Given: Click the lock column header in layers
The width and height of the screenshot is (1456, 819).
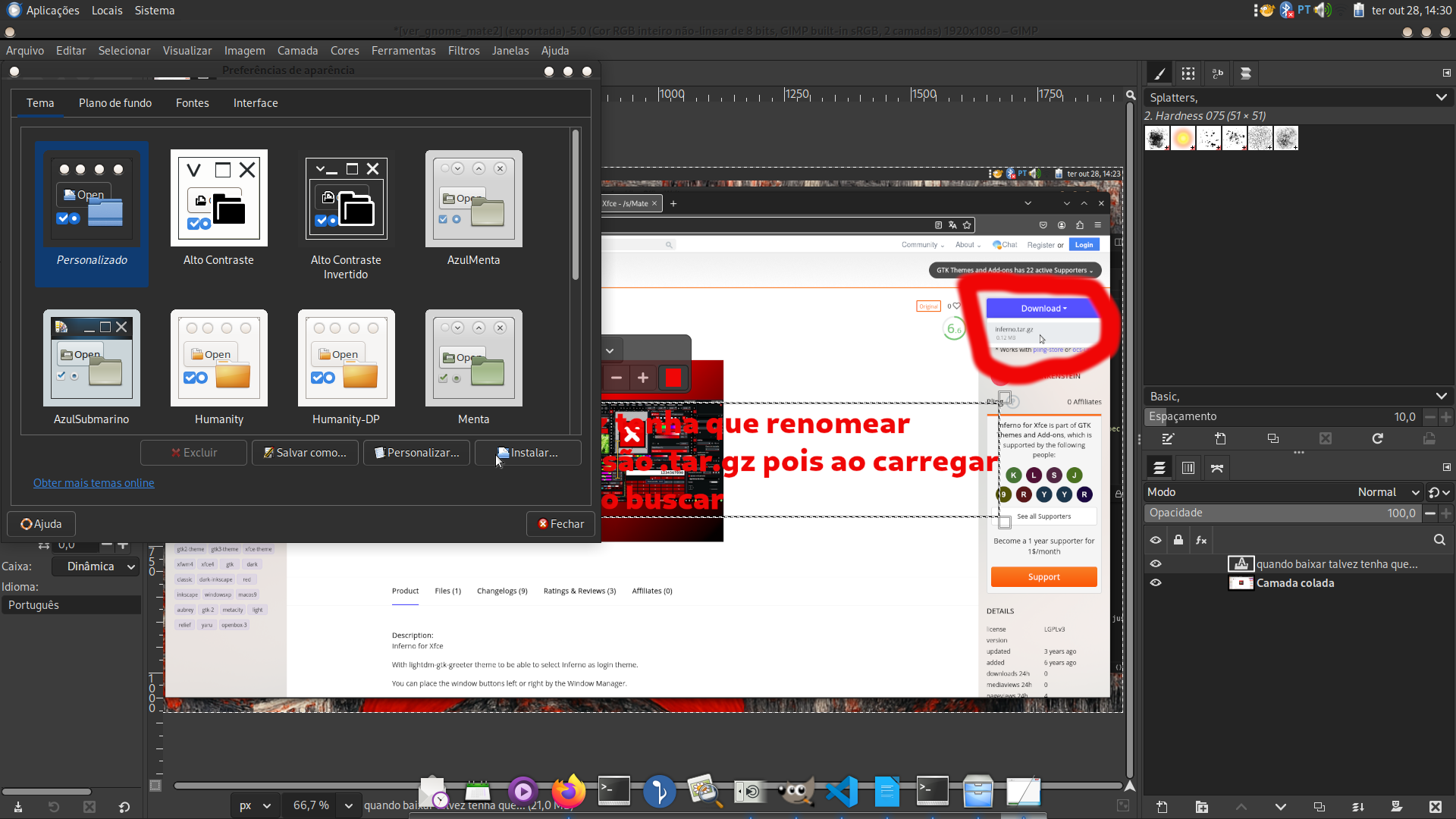Looking at the screenshot, I should tap(1178, 540).
